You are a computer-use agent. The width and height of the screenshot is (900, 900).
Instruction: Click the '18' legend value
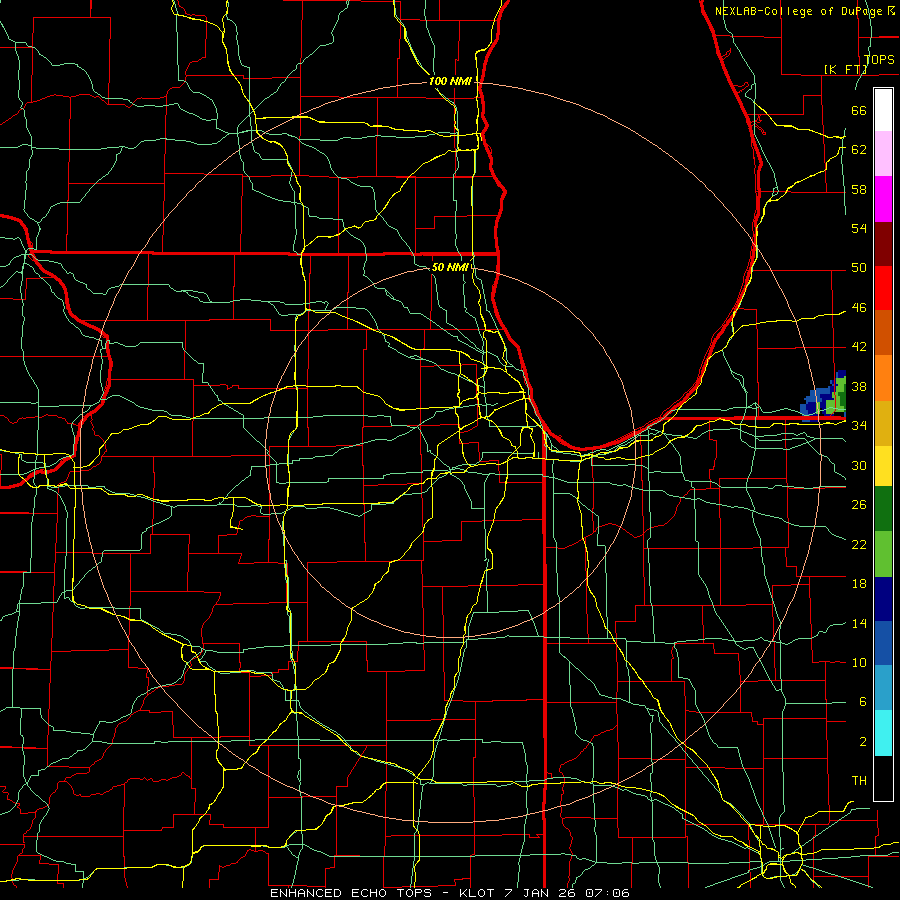point(859,584)
